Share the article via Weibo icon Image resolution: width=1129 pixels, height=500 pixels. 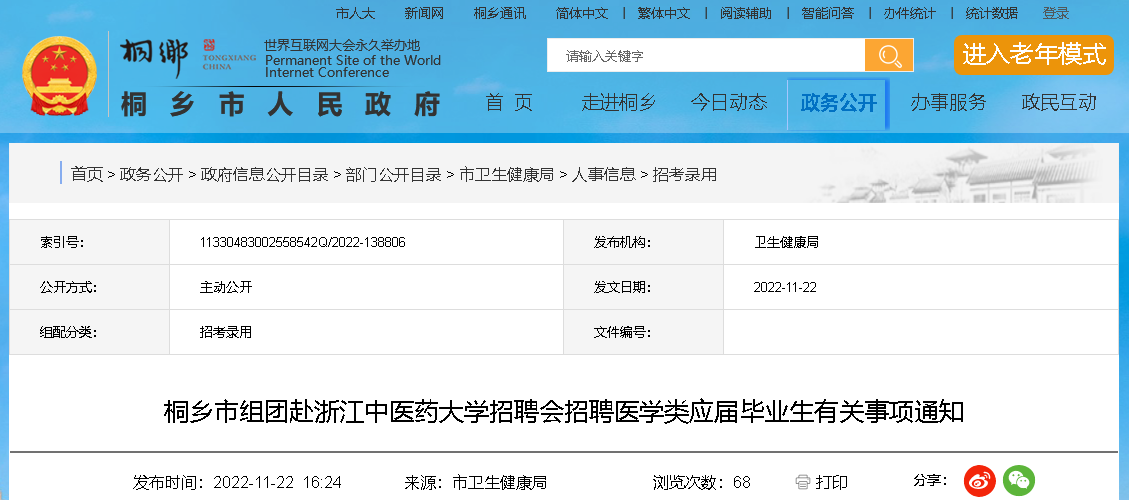click(x=979, y=481)
